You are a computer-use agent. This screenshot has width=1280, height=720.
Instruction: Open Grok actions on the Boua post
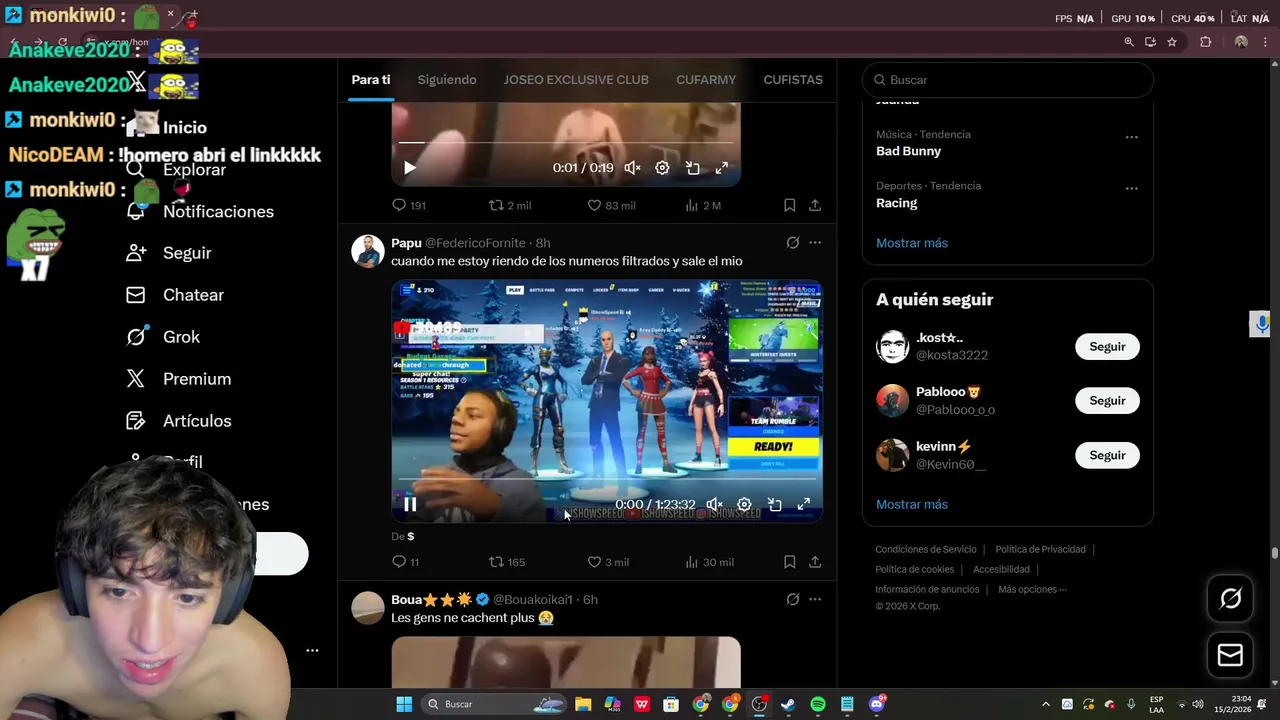tap(793, 599)
